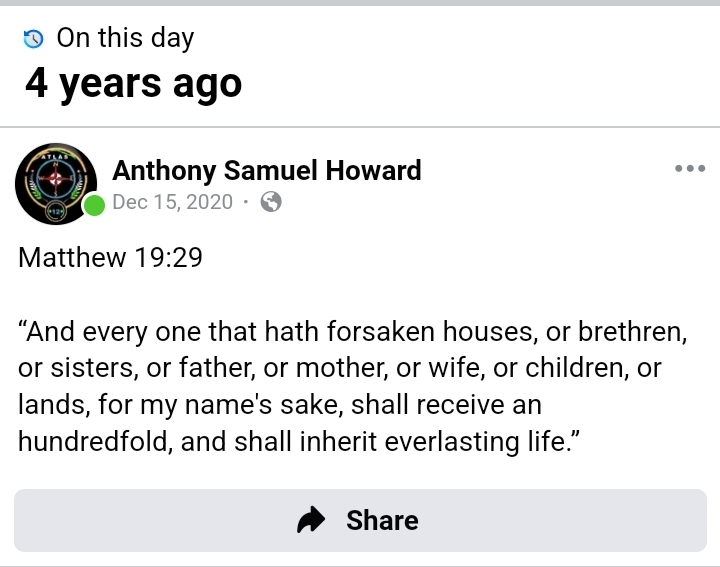Click the "On this day" label
Screen dimensions: 720x567
point(125,39)
